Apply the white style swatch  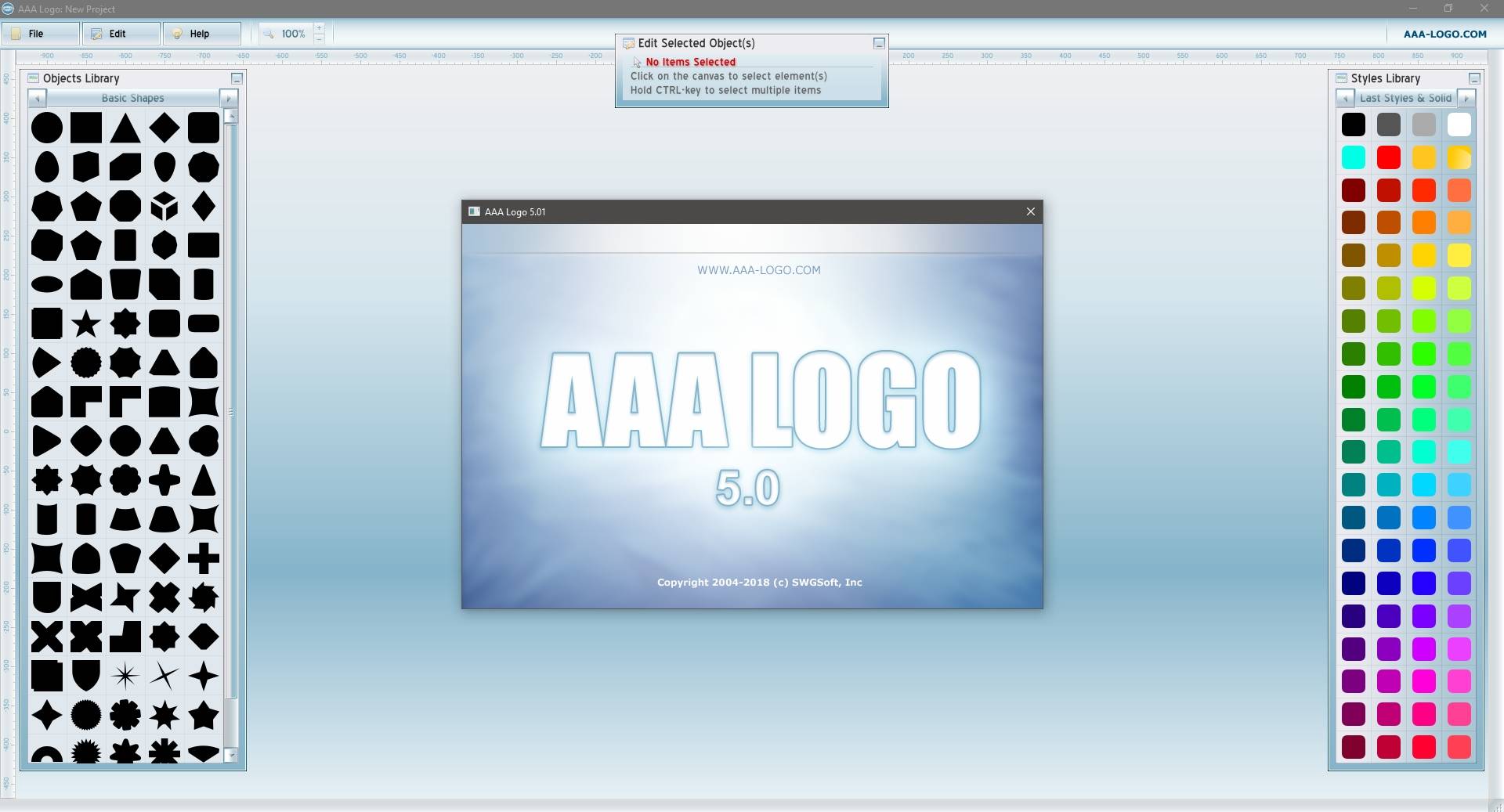(x=1459, y=125)
